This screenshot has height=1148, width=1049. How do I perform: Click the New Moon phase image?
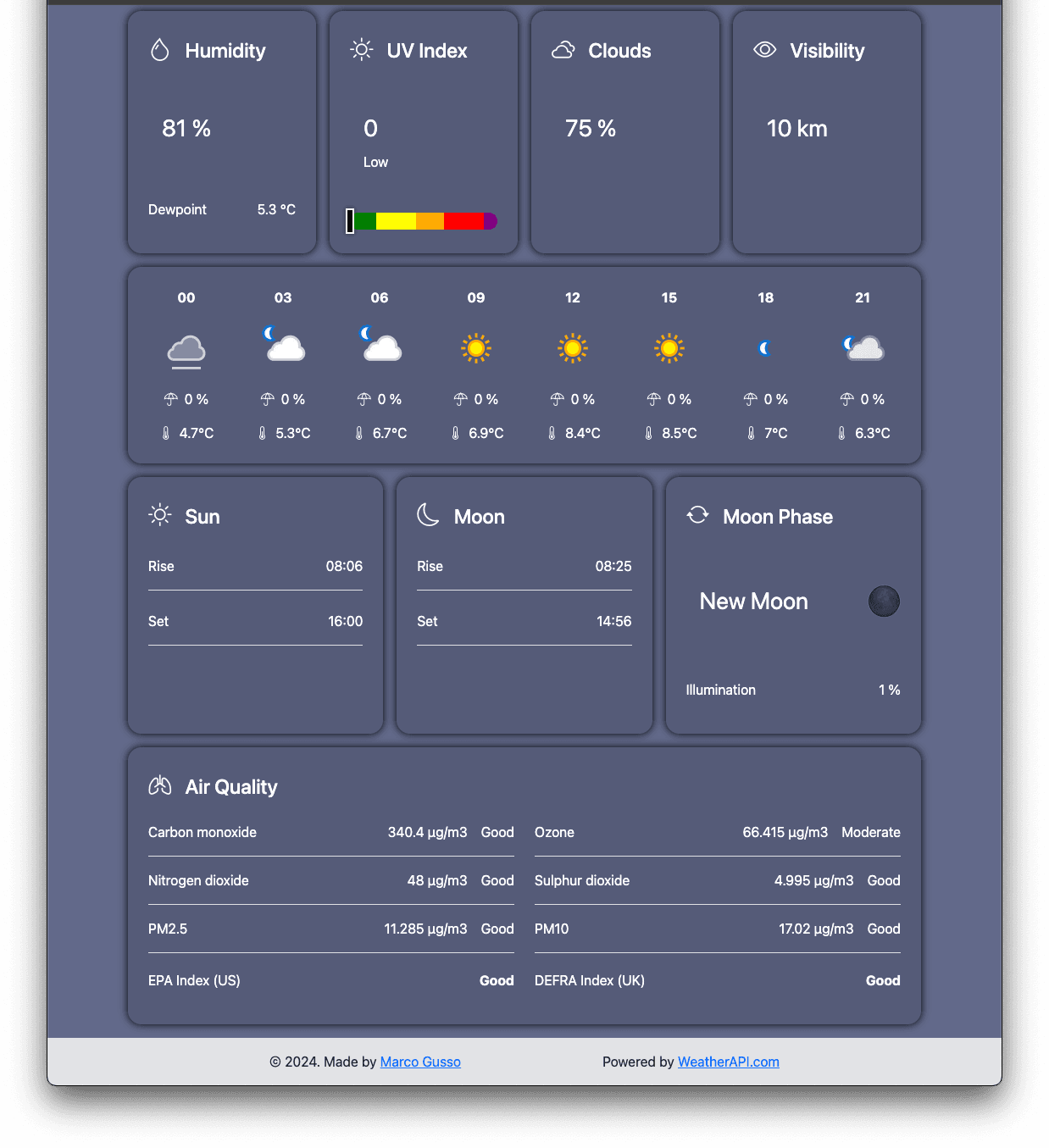point(884,601)
